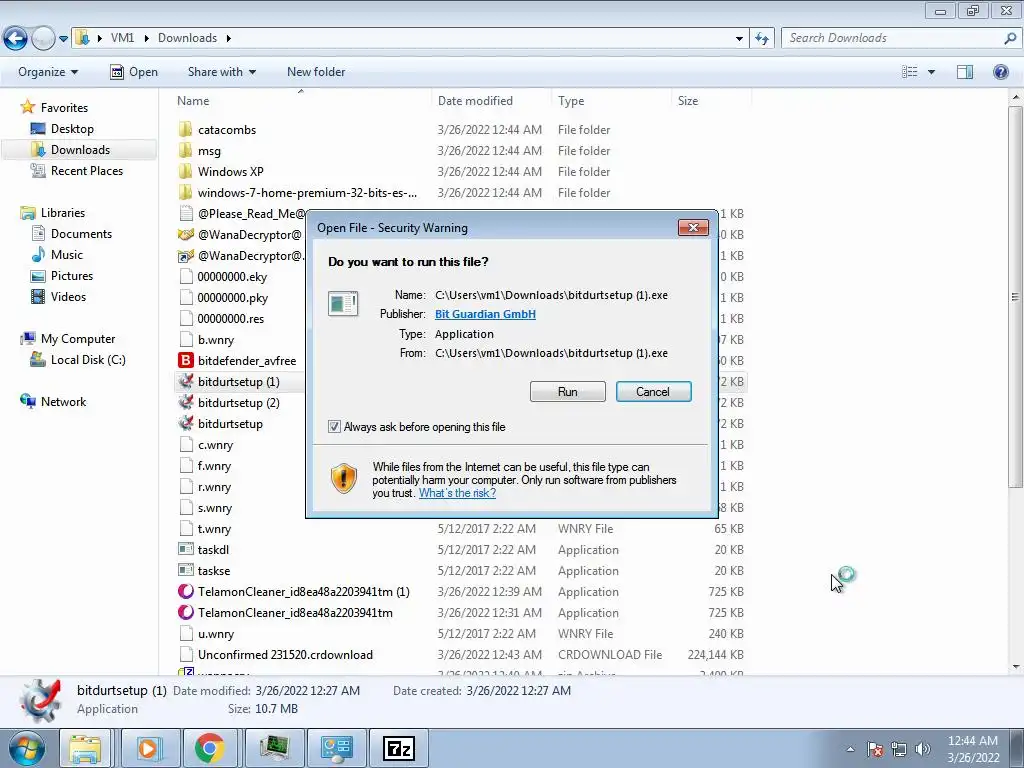Open the recent pages dropdown next to Forward
The width and height of the screenshot is (1024, 768).
tap(63, 39)
